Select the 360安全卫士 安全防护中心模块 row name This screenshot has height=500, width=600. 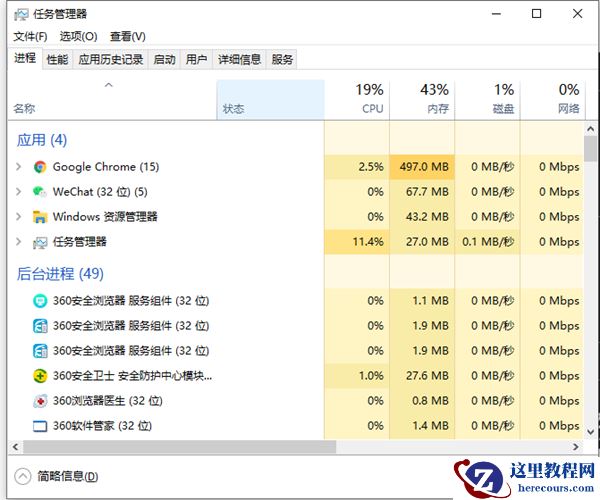click(x=132, y=376)
